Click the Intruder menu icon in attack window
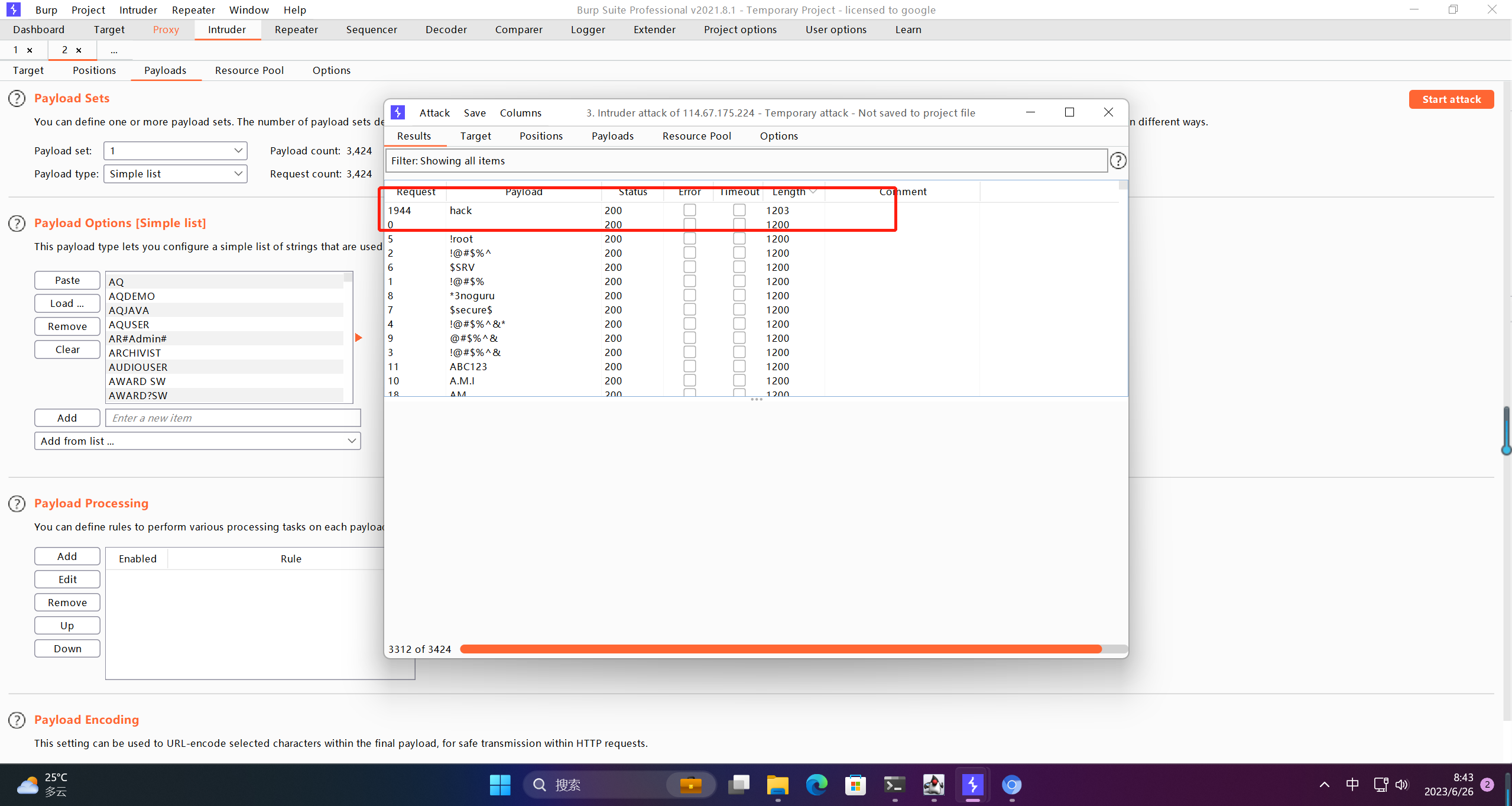This screenshot has width=1512, height=806. 398,112
